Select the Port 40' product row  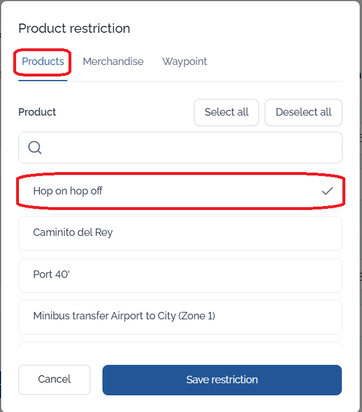pos(180,275)
